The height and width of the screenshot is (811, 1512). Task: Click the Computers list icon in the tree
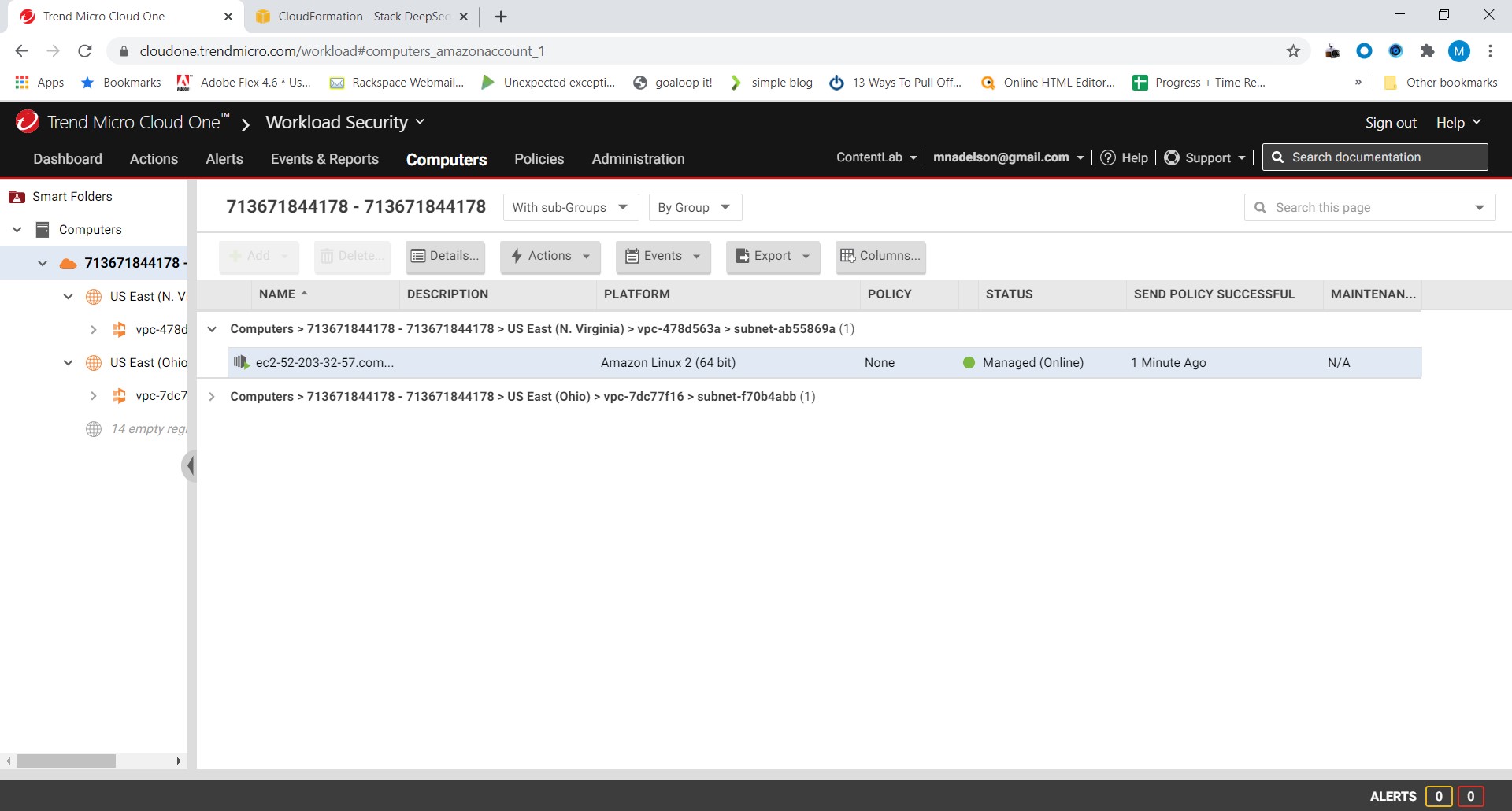coord(43,230)
